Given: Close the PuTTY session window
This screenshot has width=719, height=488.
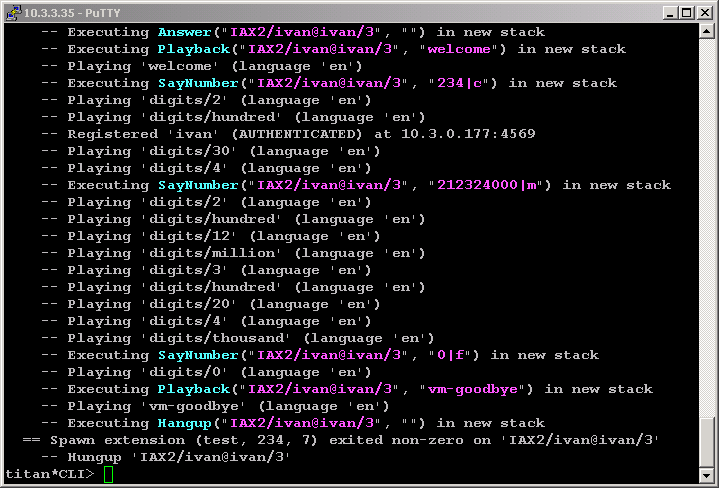Looking at the screenshot, I should click(x=704, y=12).
